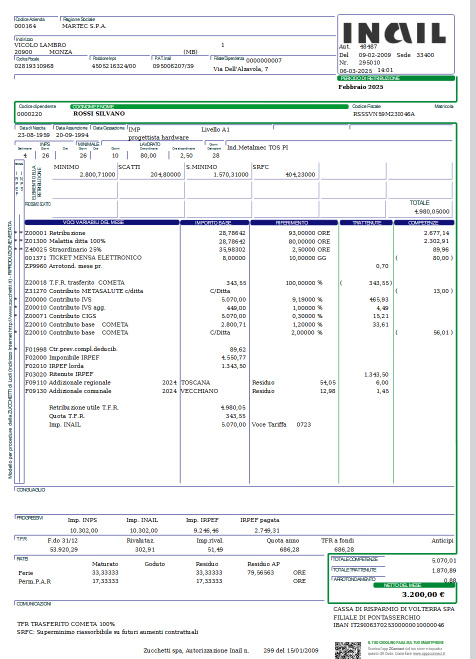
Task: Click the Imp. INPS progressive header
Action: [x=82, y=520]
